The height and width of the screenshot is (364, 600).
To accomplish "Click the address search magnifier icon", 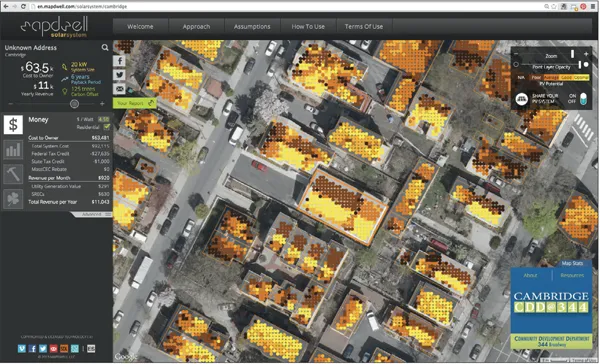I will point(105,47).
